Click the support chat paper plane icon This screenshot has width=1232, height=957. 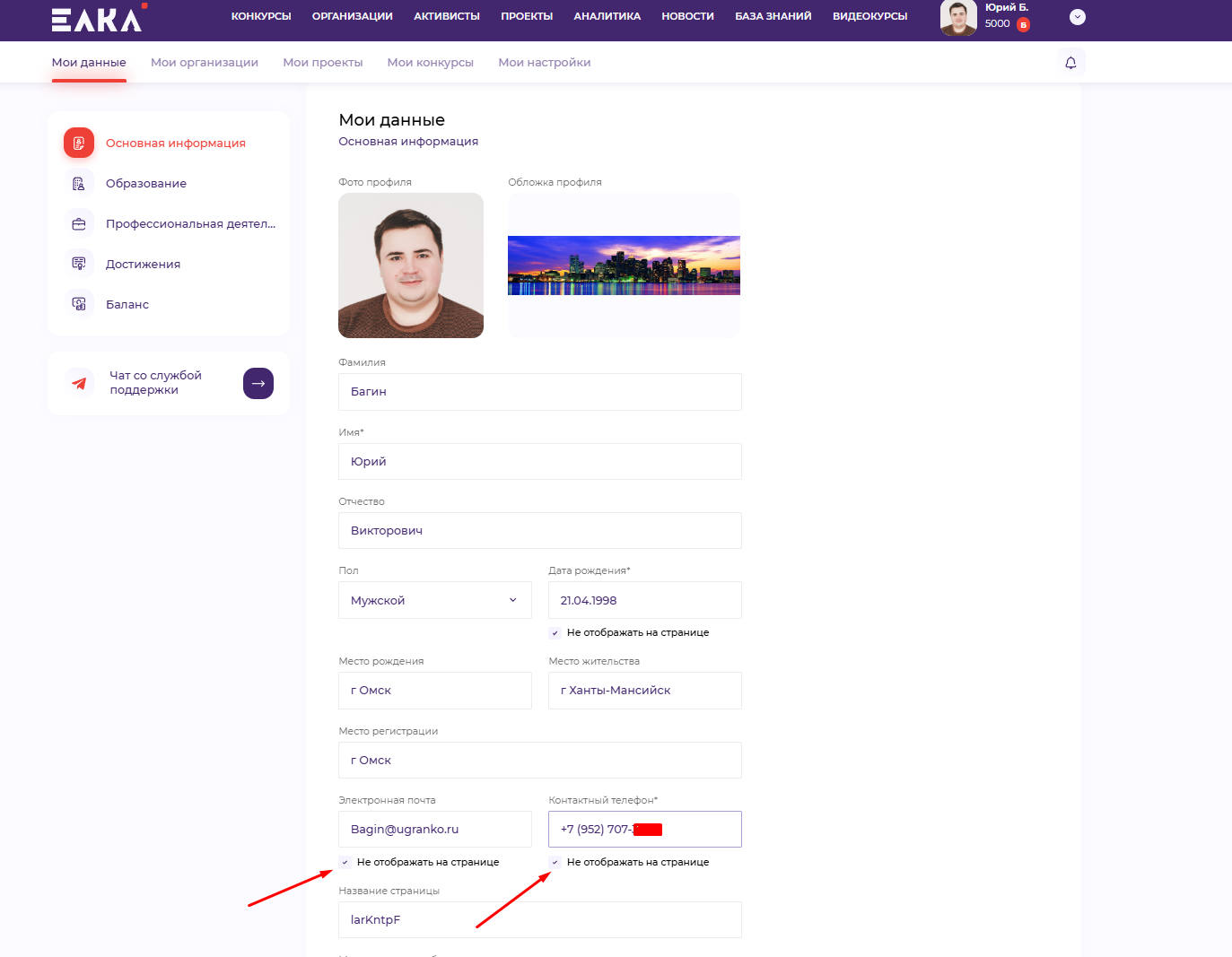(80, 383)
